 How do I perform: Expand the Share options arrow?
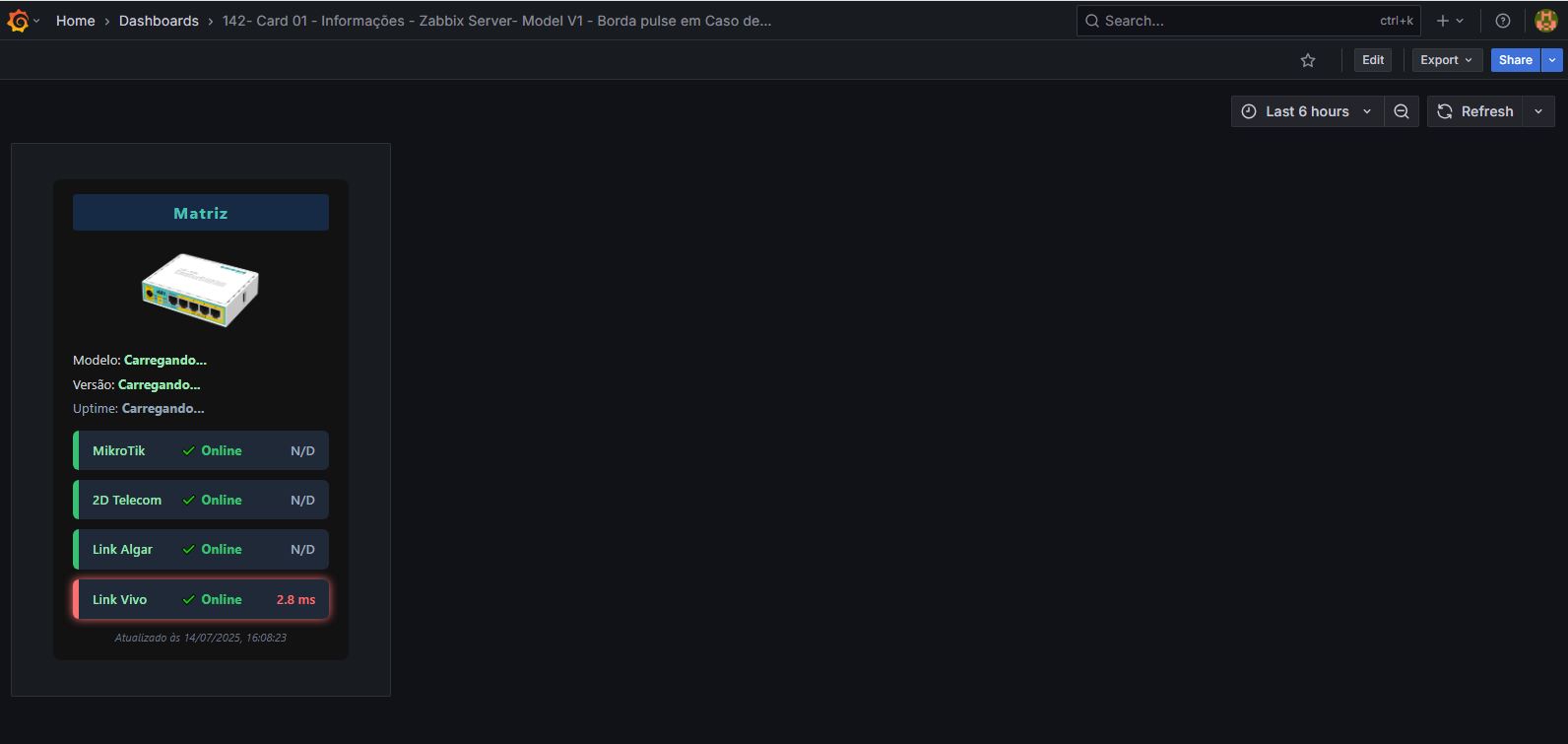[x=1553, y=60]
